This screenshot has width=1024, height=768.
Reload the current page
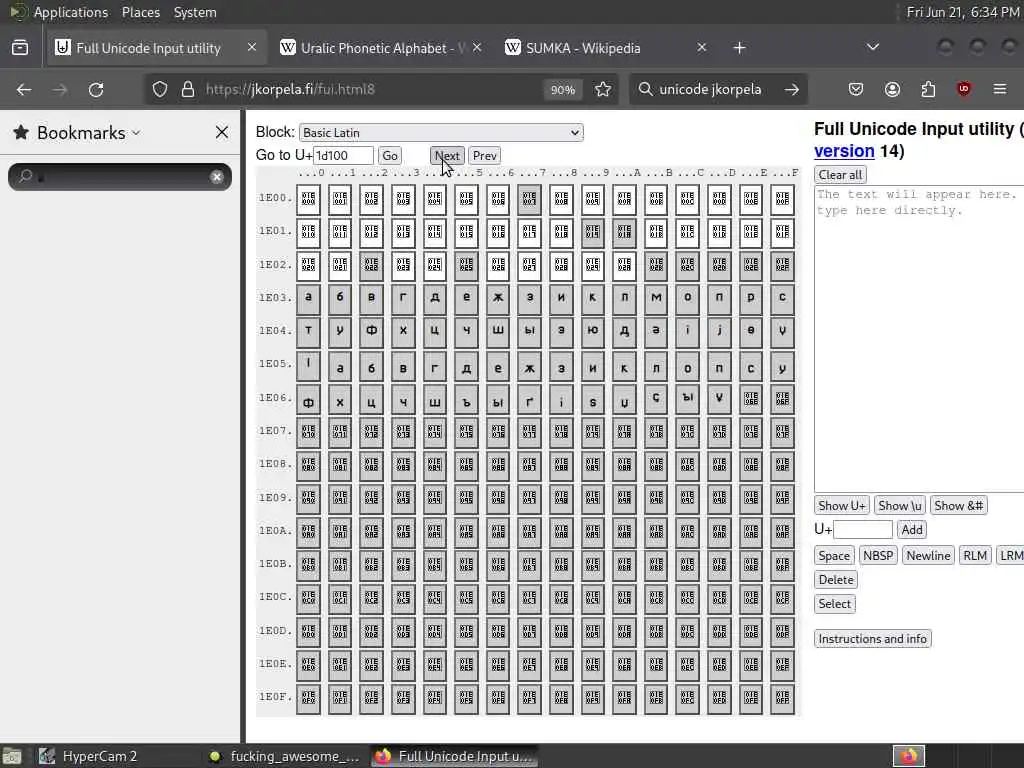click(x=96, y=89)
